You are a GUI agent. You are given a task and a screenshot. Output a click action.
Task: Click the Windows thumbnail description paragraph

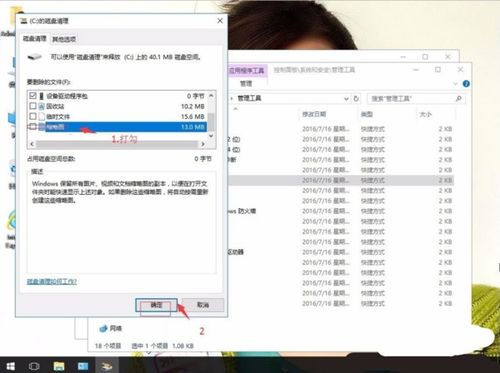pyautogui.click(x=120, y=192)
